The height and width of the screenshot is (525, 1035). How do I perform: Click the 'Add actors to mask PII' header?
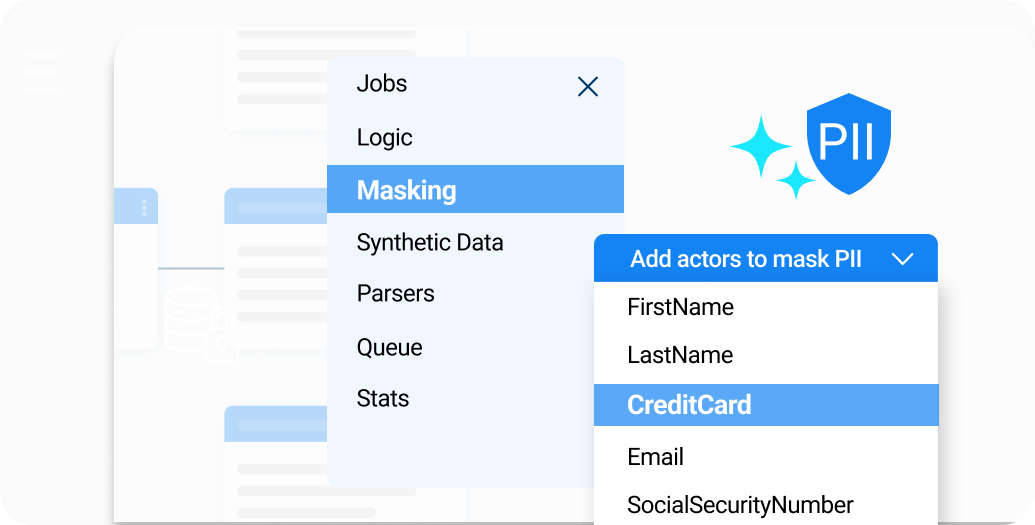[x=745, y=260]
